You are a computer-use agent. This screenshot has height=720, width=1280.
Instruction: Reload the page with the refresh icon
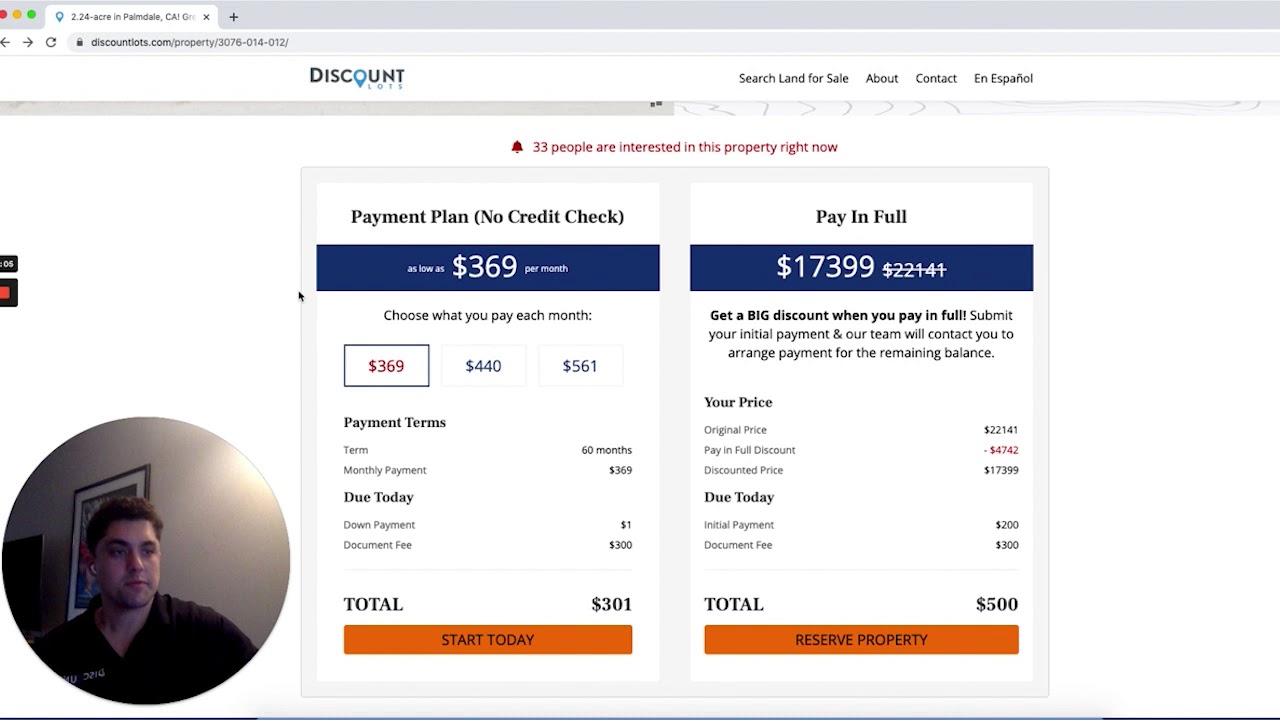[51, 42]
